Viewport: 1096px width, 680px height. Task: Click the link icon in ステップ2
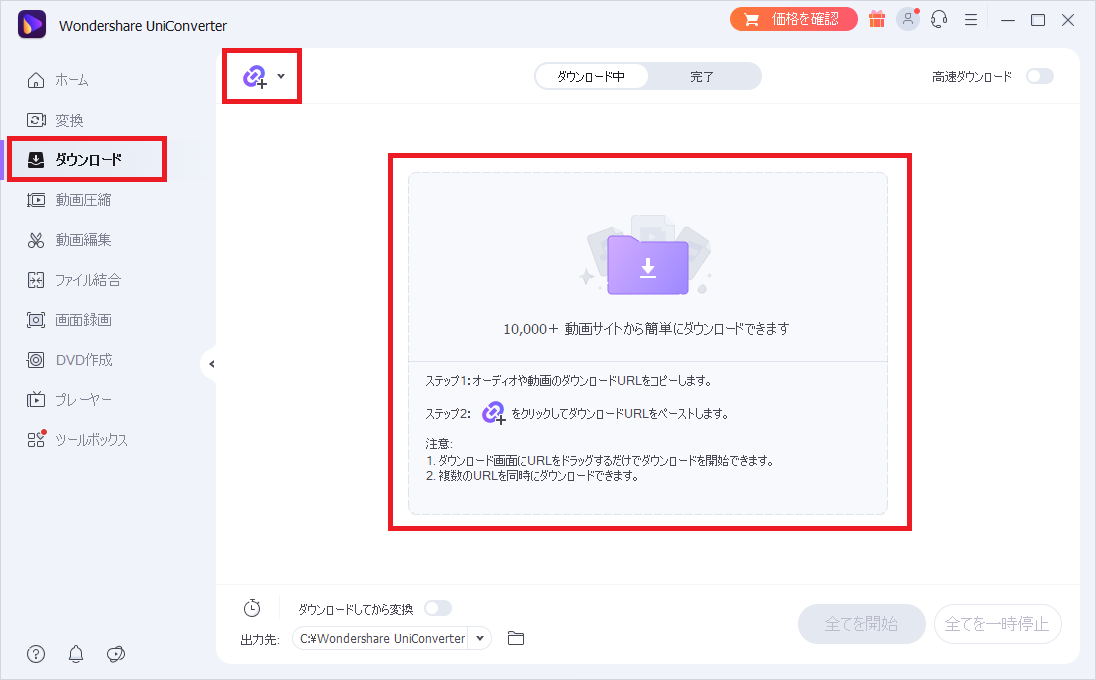click(x=493, y=413)
